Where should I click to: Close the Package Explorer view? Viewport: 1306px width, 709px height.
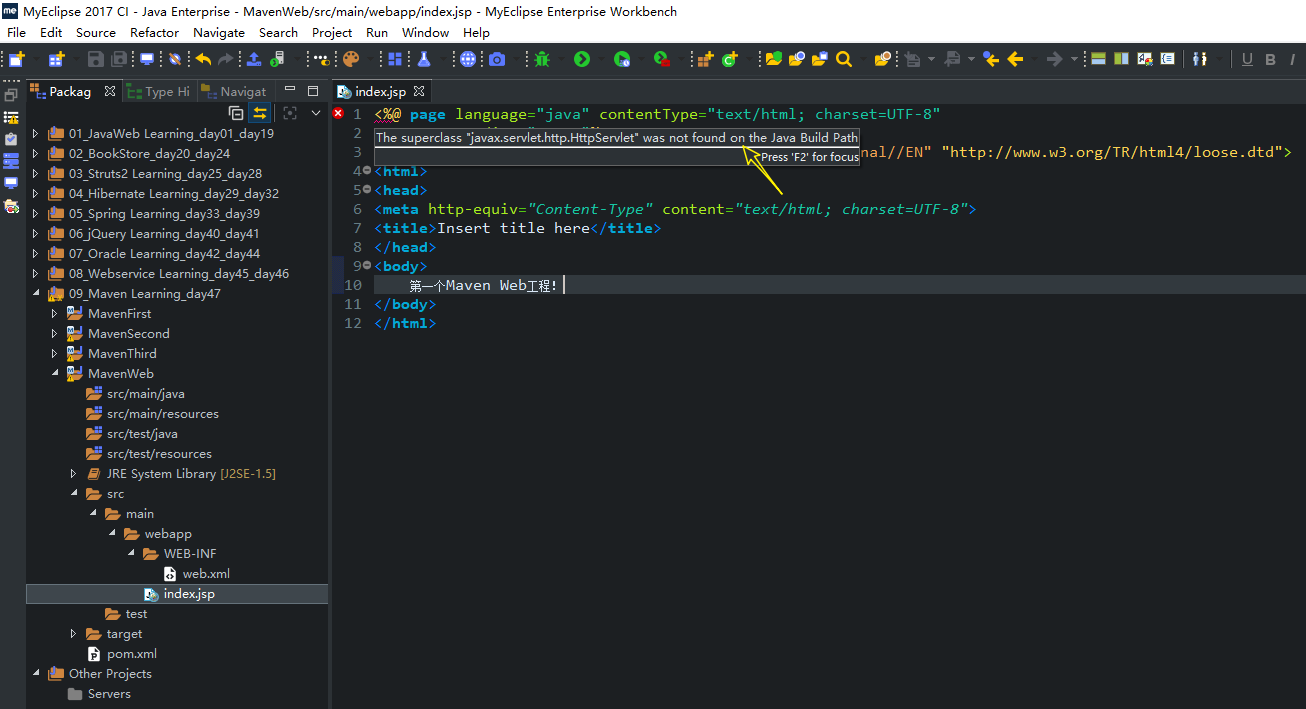[x=110, y=91]
